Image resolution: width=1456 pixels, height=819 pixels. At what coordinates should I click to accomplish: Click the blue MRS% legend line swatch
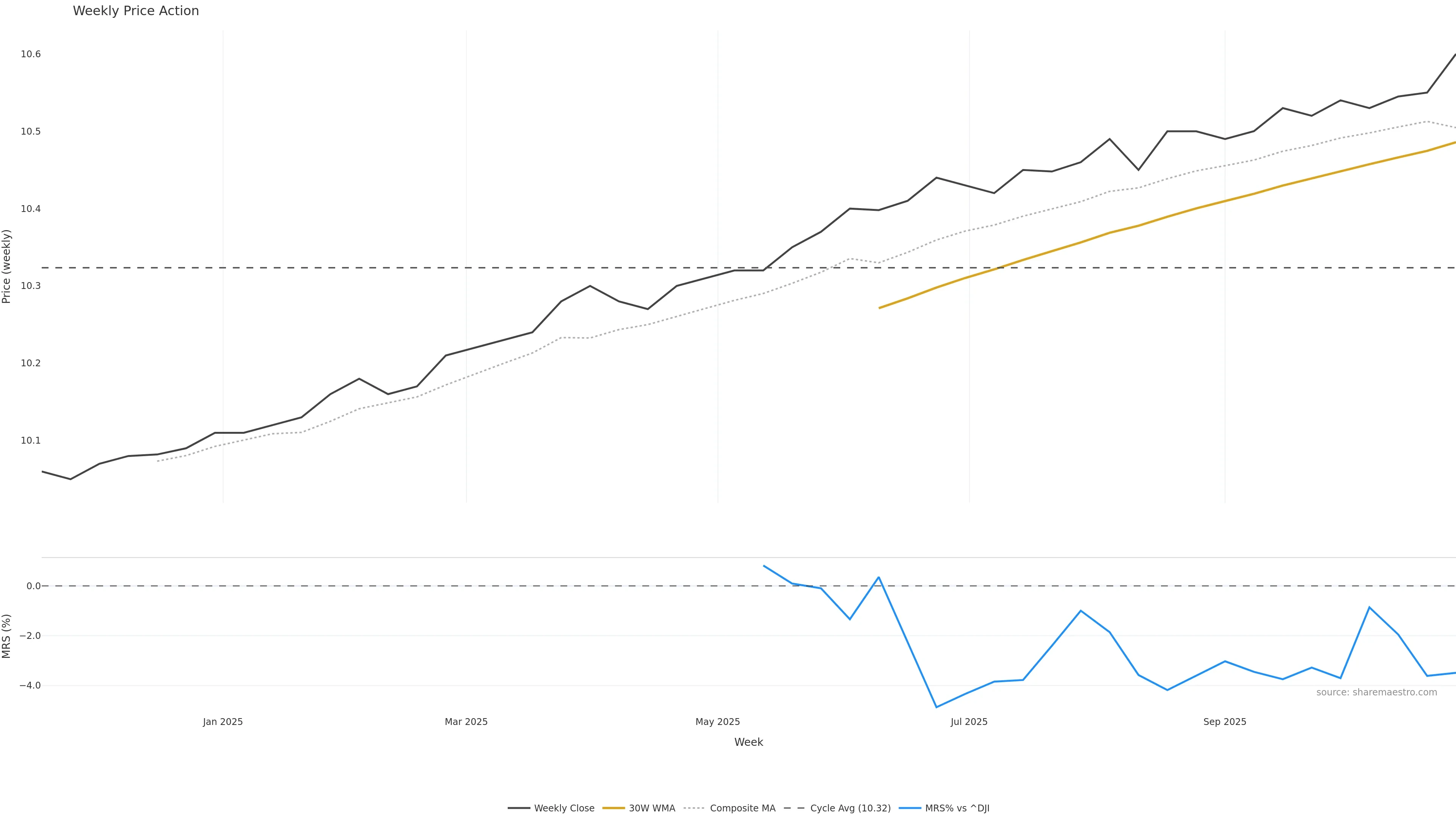[910, 808]
